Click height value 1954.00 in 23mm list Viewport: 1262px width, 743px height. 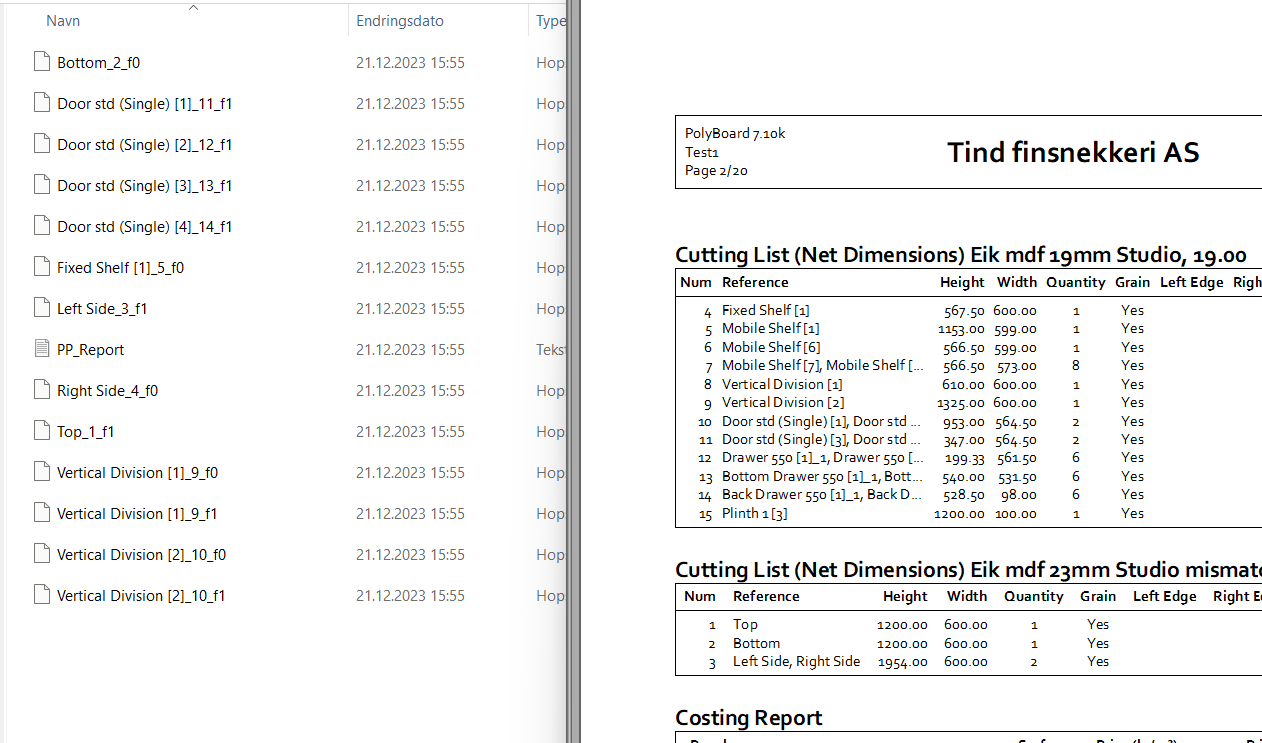point(903,662)
